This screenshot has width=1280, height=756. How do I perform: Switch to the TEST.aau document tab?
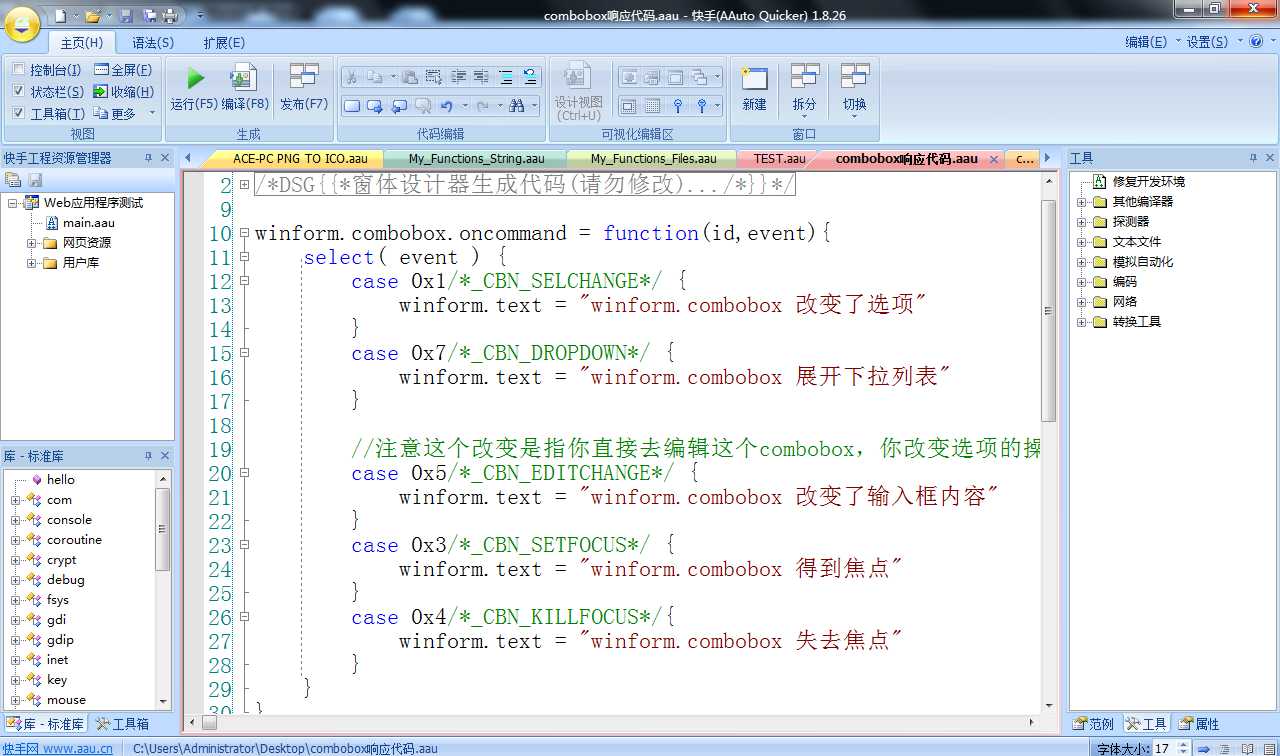(779, 159)
